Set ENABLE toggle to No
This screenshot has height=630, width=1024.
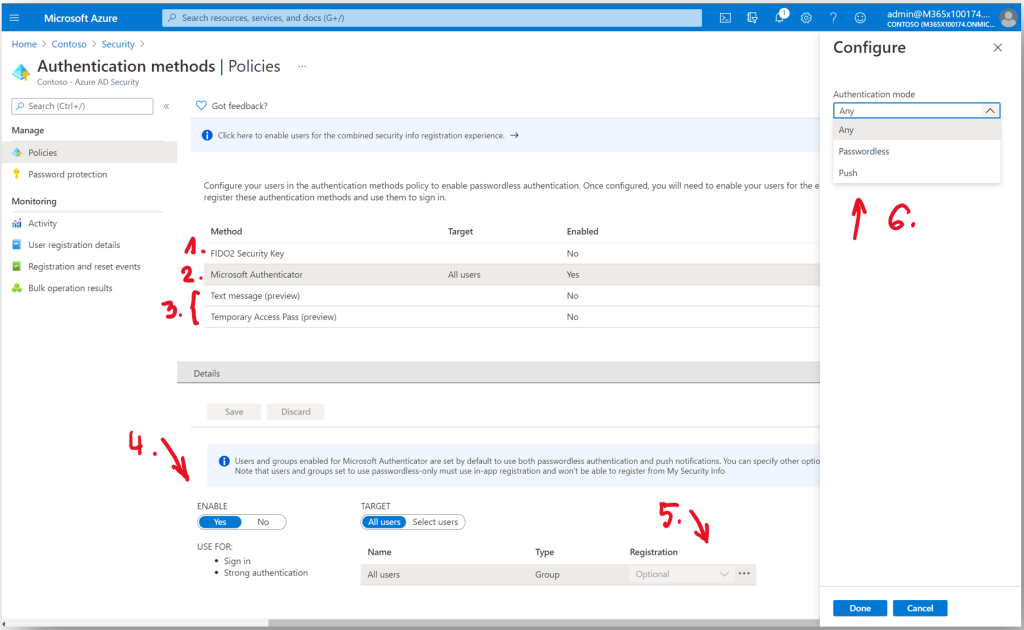[x=263, y=522]
